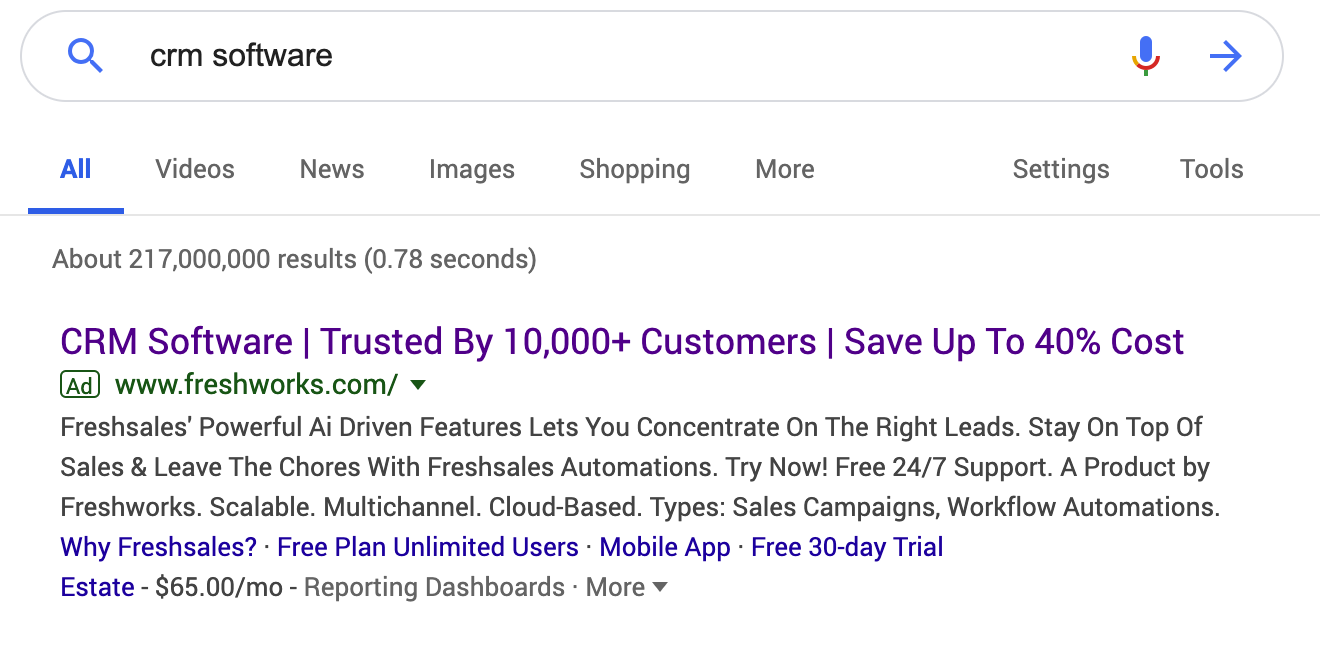This screenshot has height=652, width=1320.
Task: Select the All results tab
Action: point(76,170)
